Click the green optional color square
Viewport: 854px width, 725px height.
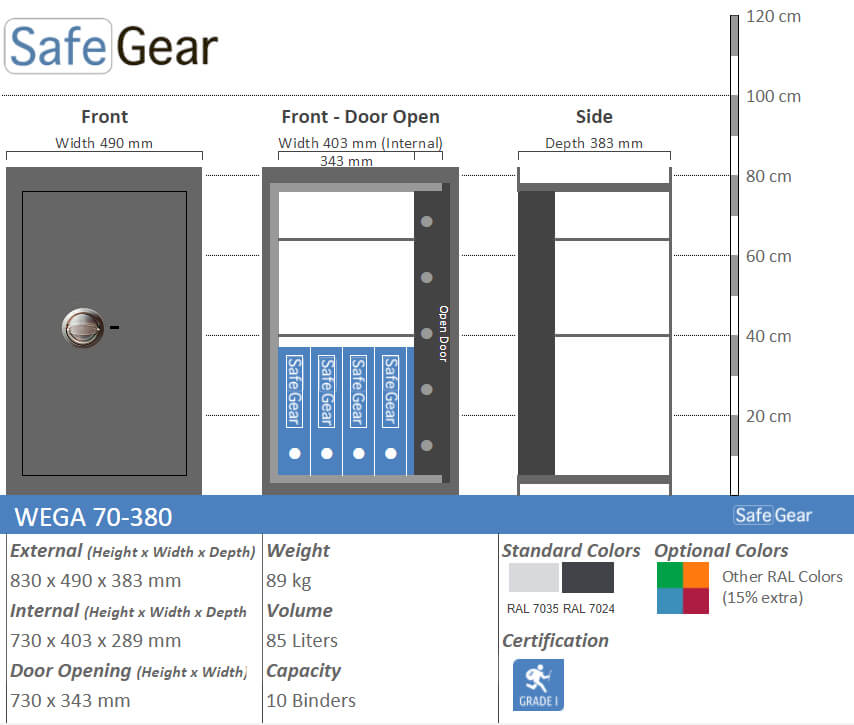670,575
